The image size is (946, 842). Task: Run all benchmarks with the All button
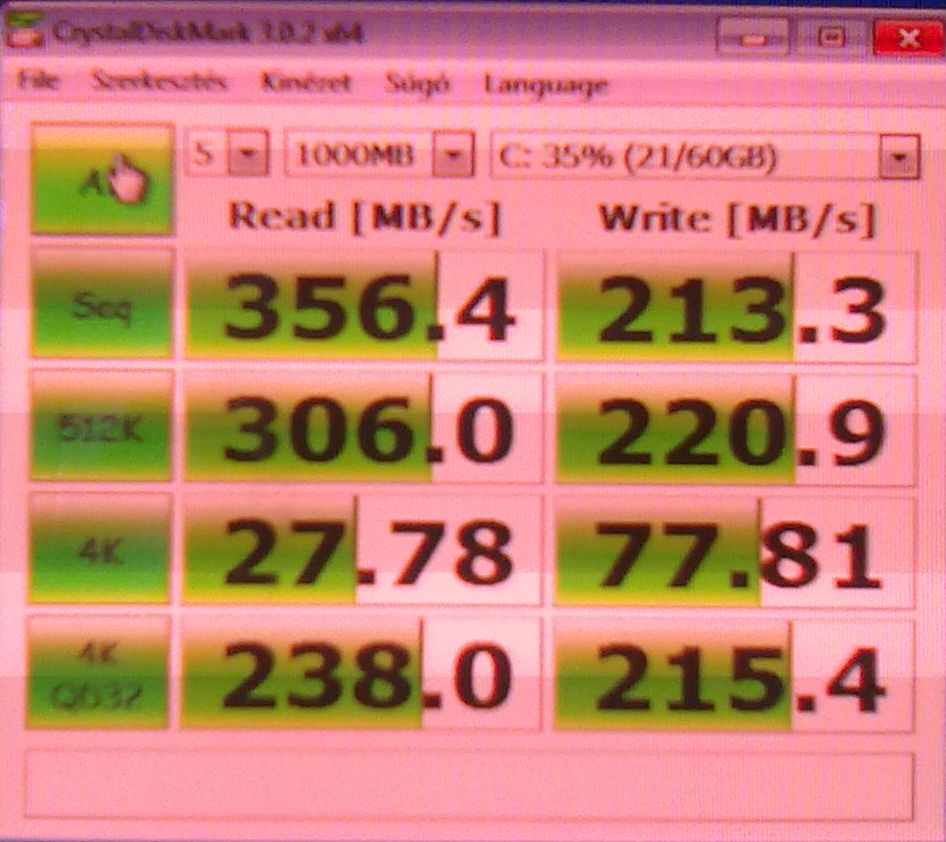102,179
